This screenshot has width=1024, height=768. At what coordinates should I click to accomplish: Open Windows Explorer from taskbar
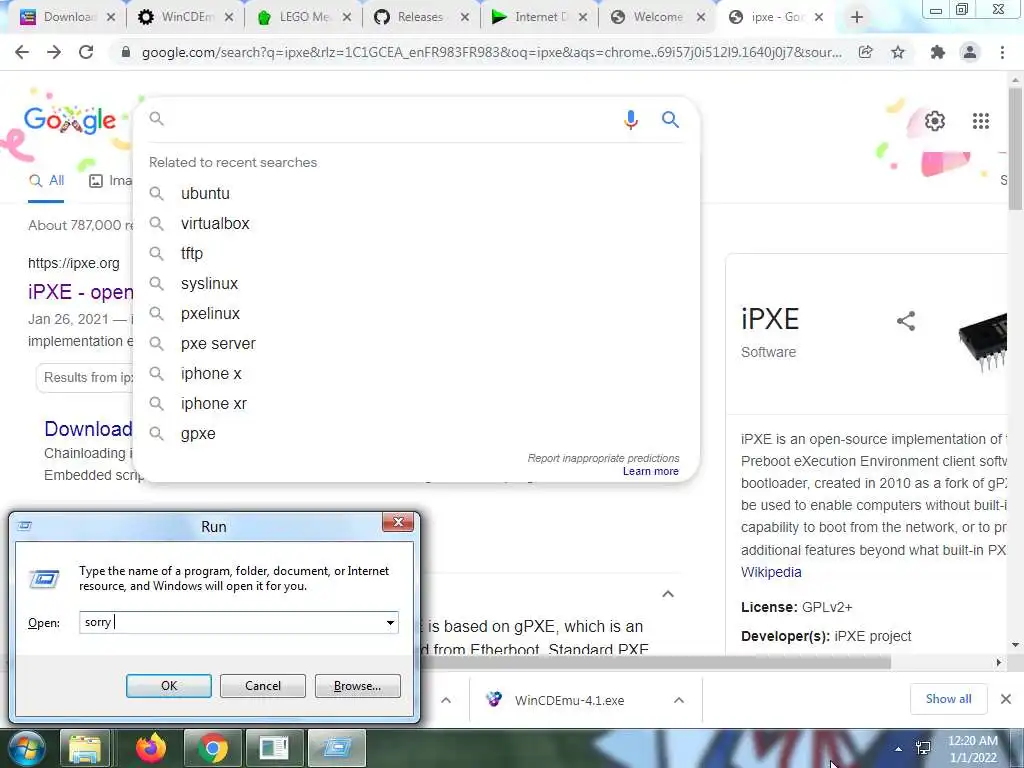(85, 748)
